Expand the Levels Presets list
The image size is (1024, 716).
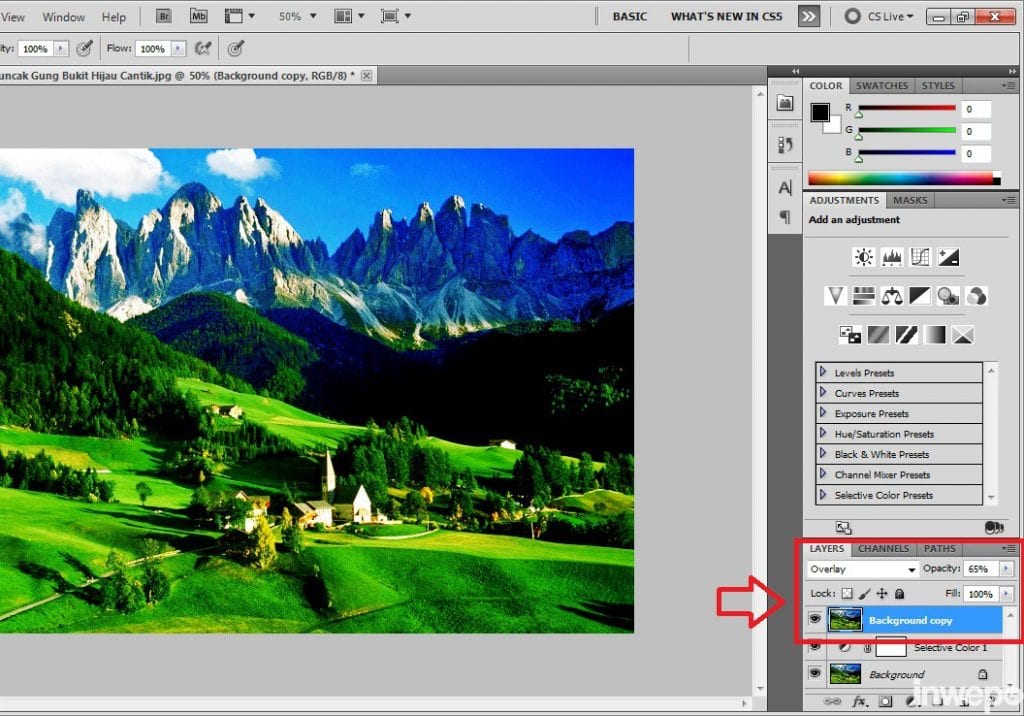click(824, 373)
